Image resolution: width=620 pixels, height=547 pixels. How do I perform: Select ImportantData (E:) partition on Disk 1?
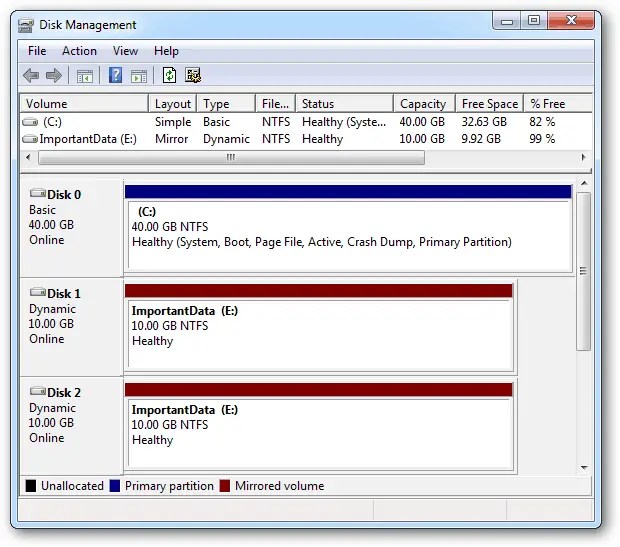coord(319,328)
